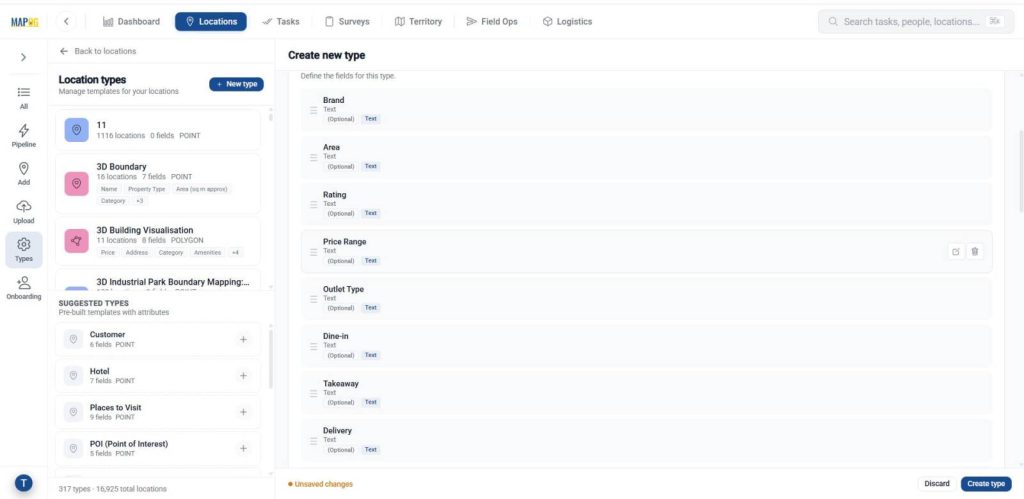Expand the +3 fields tag on 3D Boundary
The width and height of the screenshot is (1024, 499).
(x=140, y=201)
